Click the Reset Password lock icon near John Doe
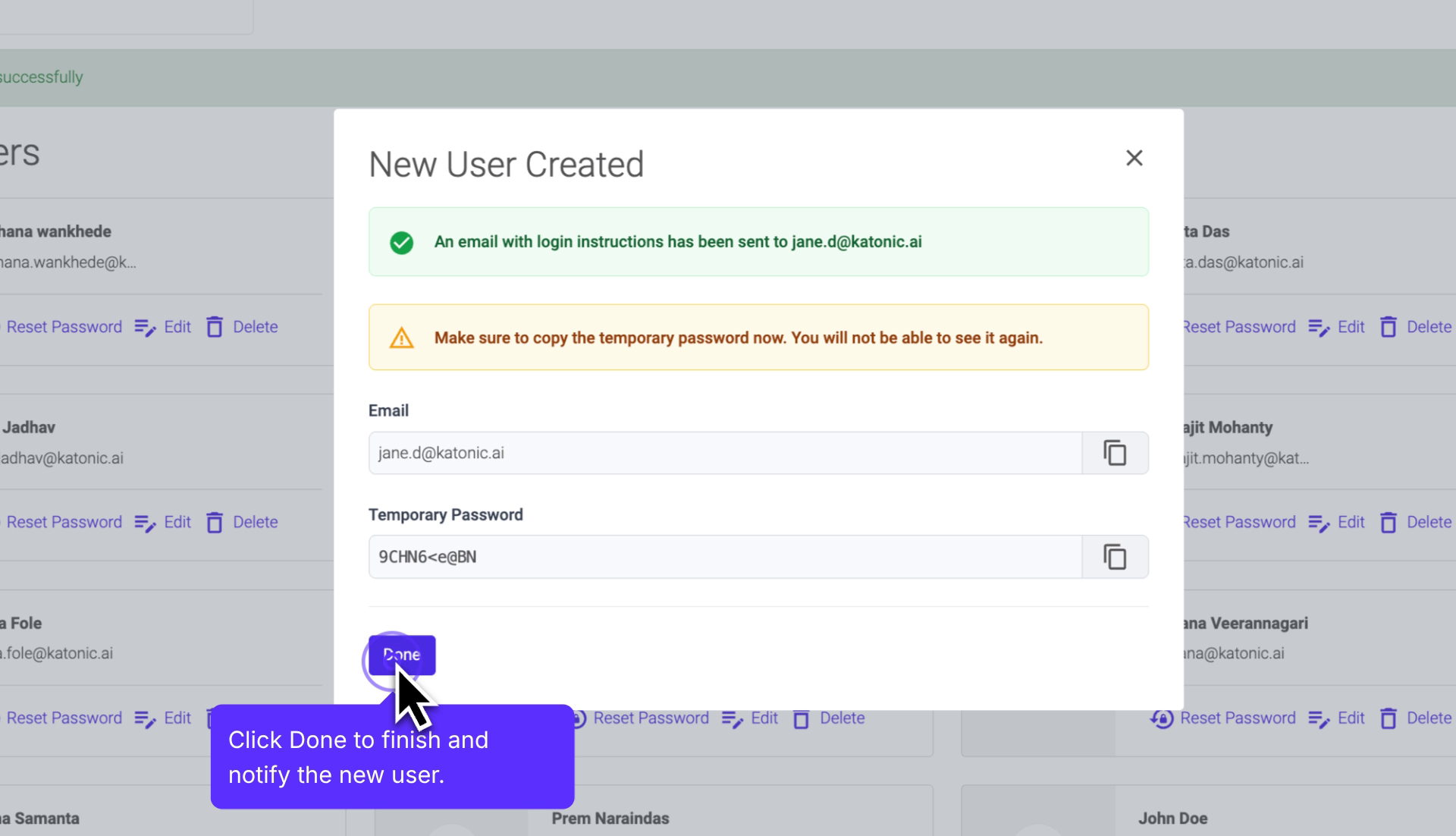Viewport: 1456px width, 836px height. pos(1163,718)
